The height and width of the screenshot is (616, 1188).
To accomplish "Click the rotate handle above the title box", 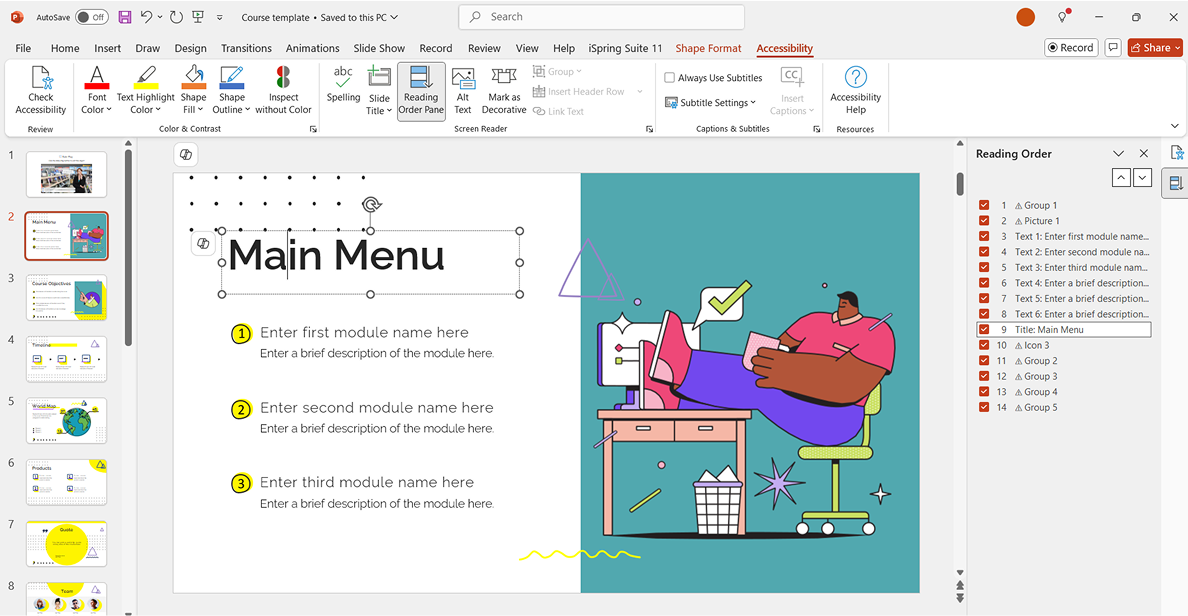I will 370,205.
